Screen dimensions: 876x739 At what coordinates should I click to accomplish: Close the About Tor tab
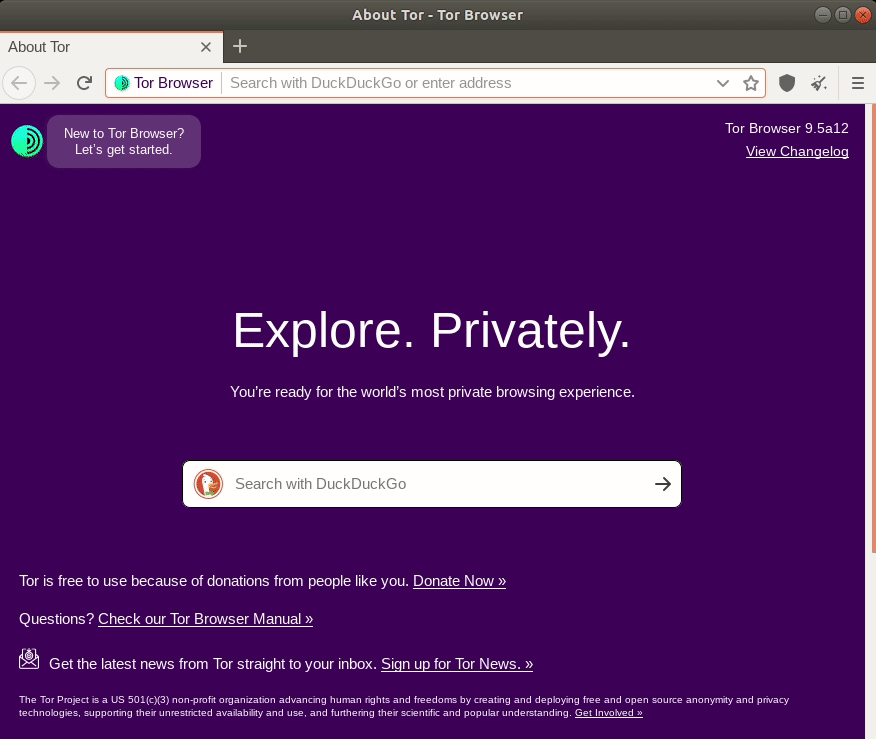tap(206, 47)
